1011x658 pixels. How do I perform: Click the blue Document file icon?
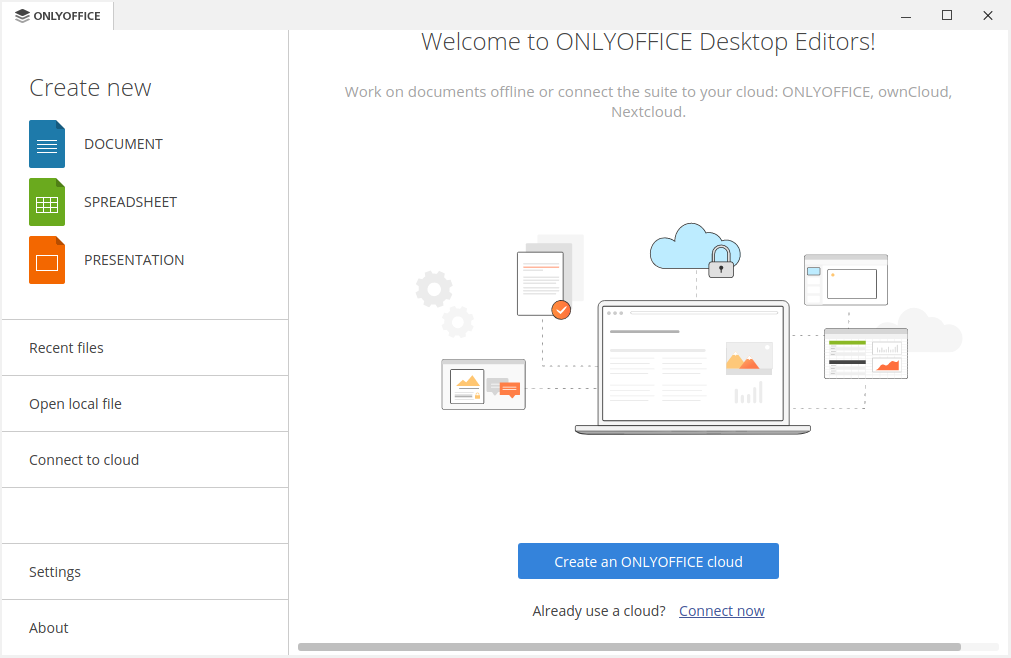pyautogui.click(x=47, y=144)
